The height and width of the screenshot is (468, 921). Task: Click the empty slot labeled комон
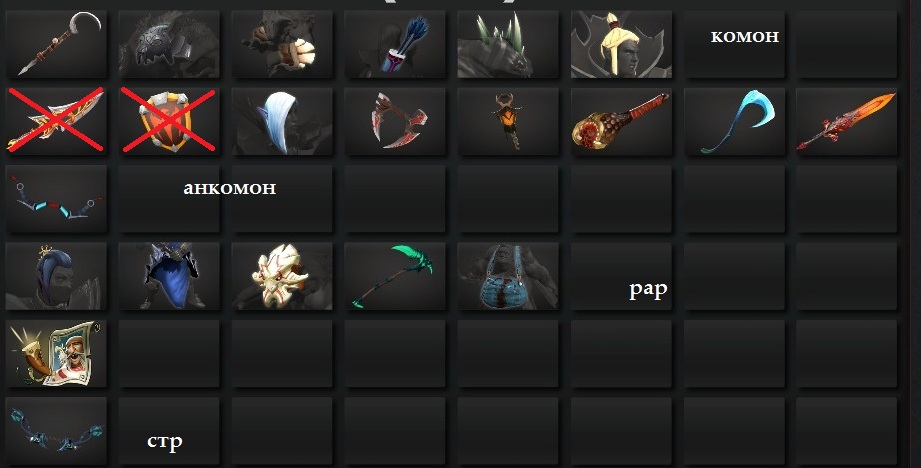[734, 44]
